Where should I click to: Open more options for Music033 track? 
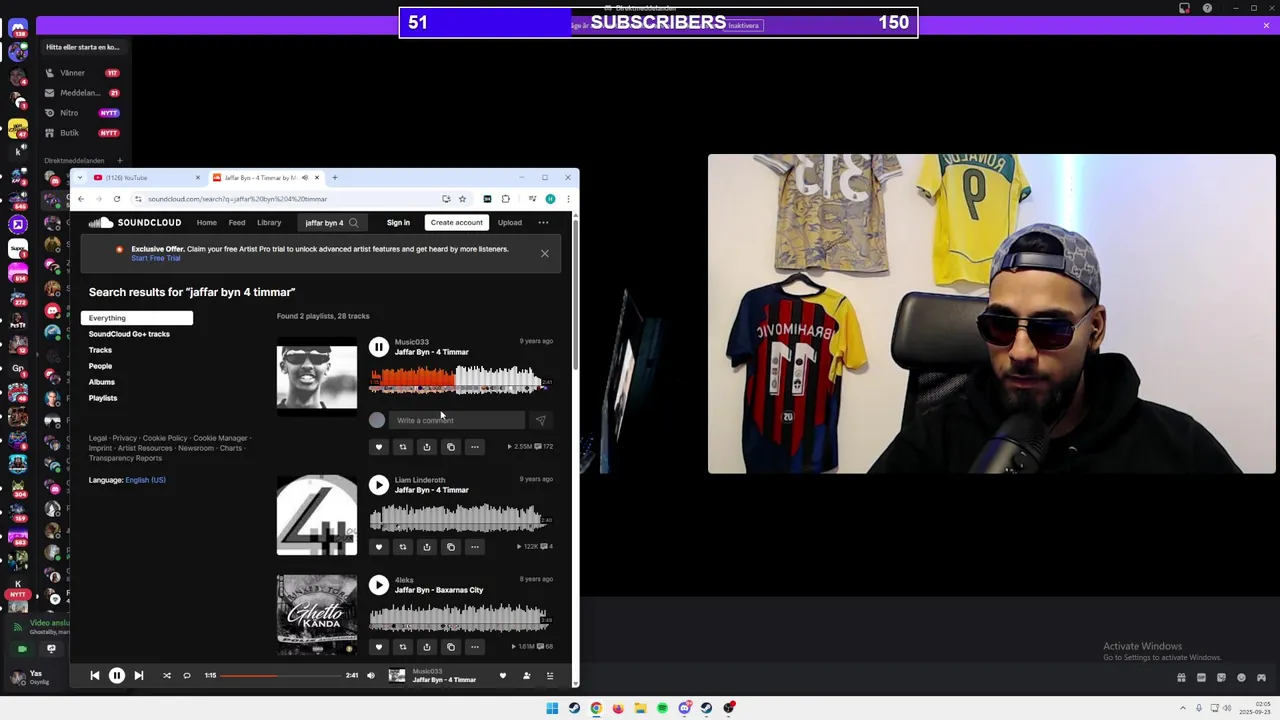[x=474, y=447]
